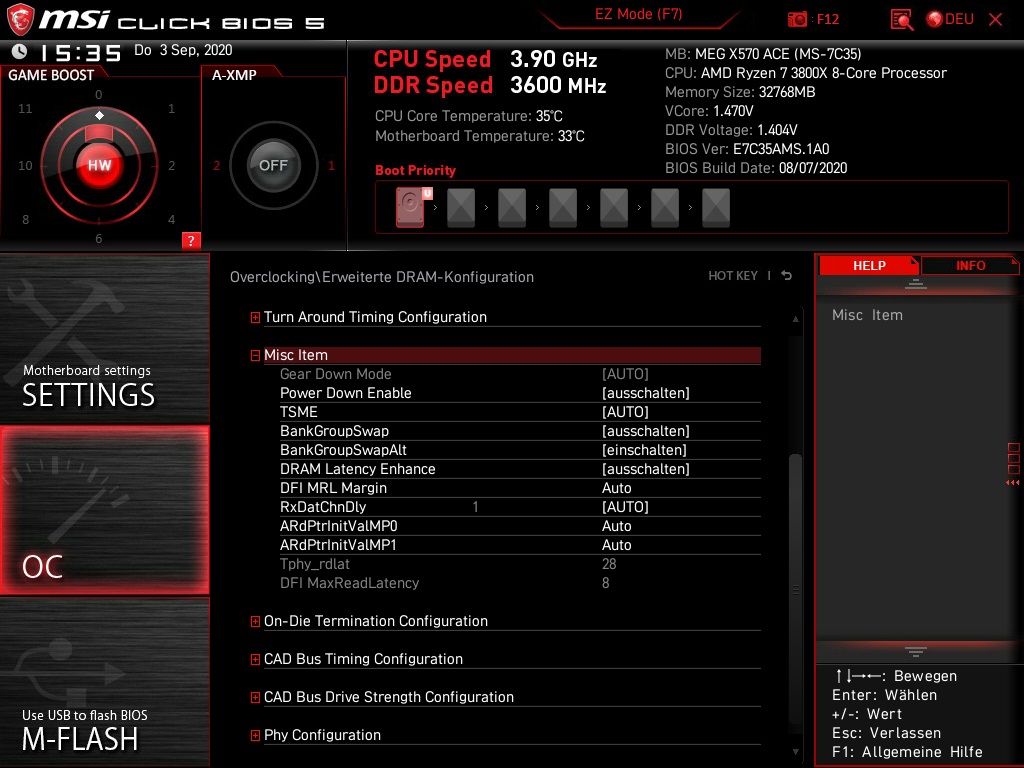The image size is (1024, 768).
Task: Click the Gear Down Mode row
Action: point(520,374)
